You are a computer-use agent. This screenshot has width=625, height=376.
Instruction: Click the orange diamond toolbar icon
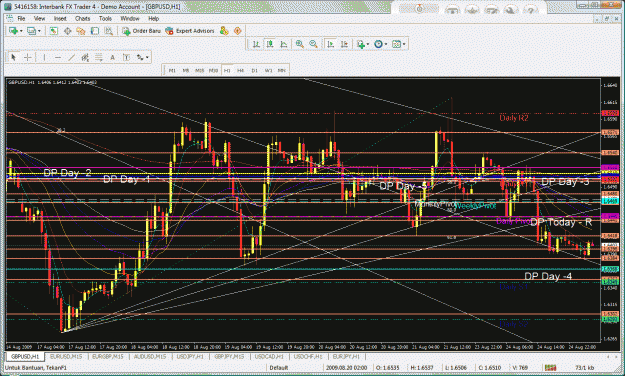(x=238, y=31)
